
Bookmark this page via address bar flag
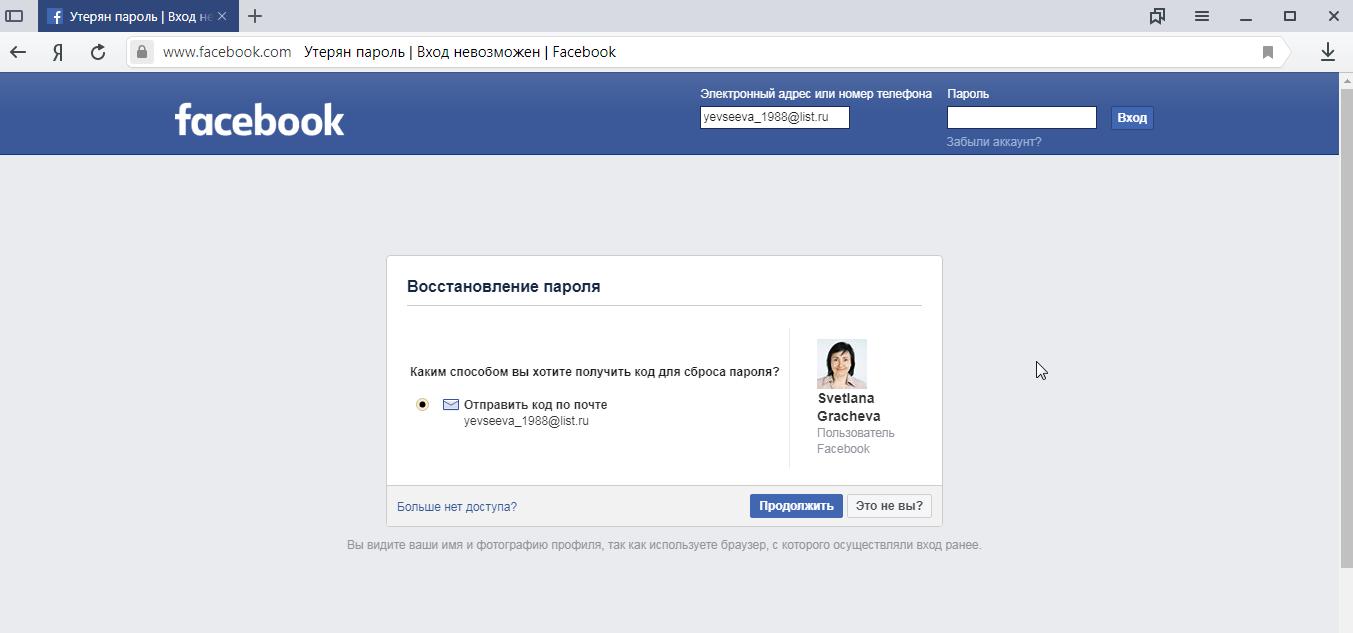pyautogui.click(x=1268, y=52)
